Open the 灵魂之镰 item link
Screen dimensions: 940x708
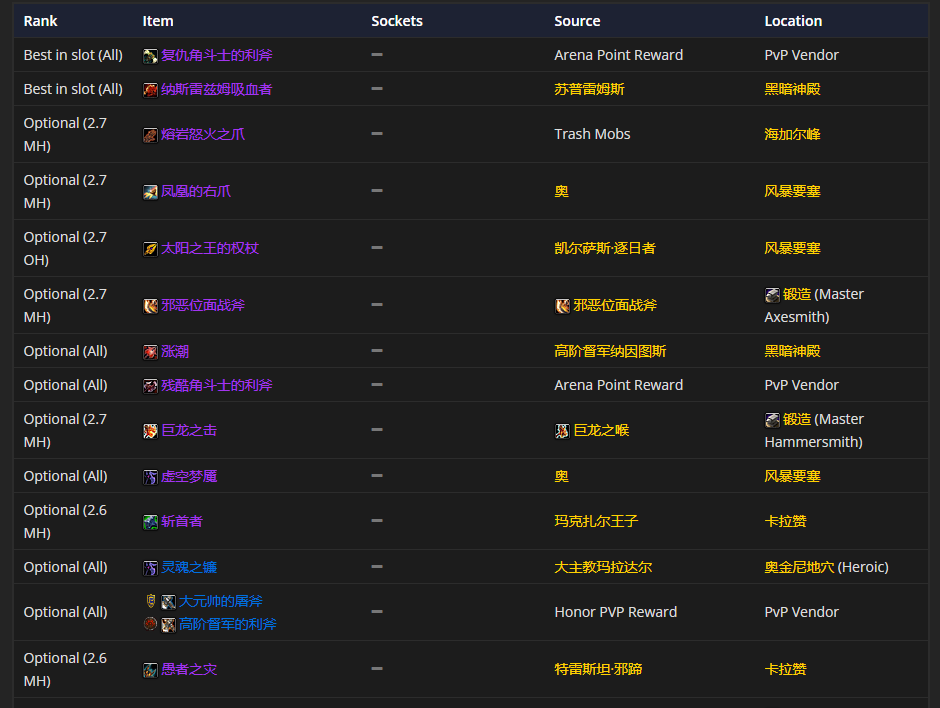tap(189, 567)
